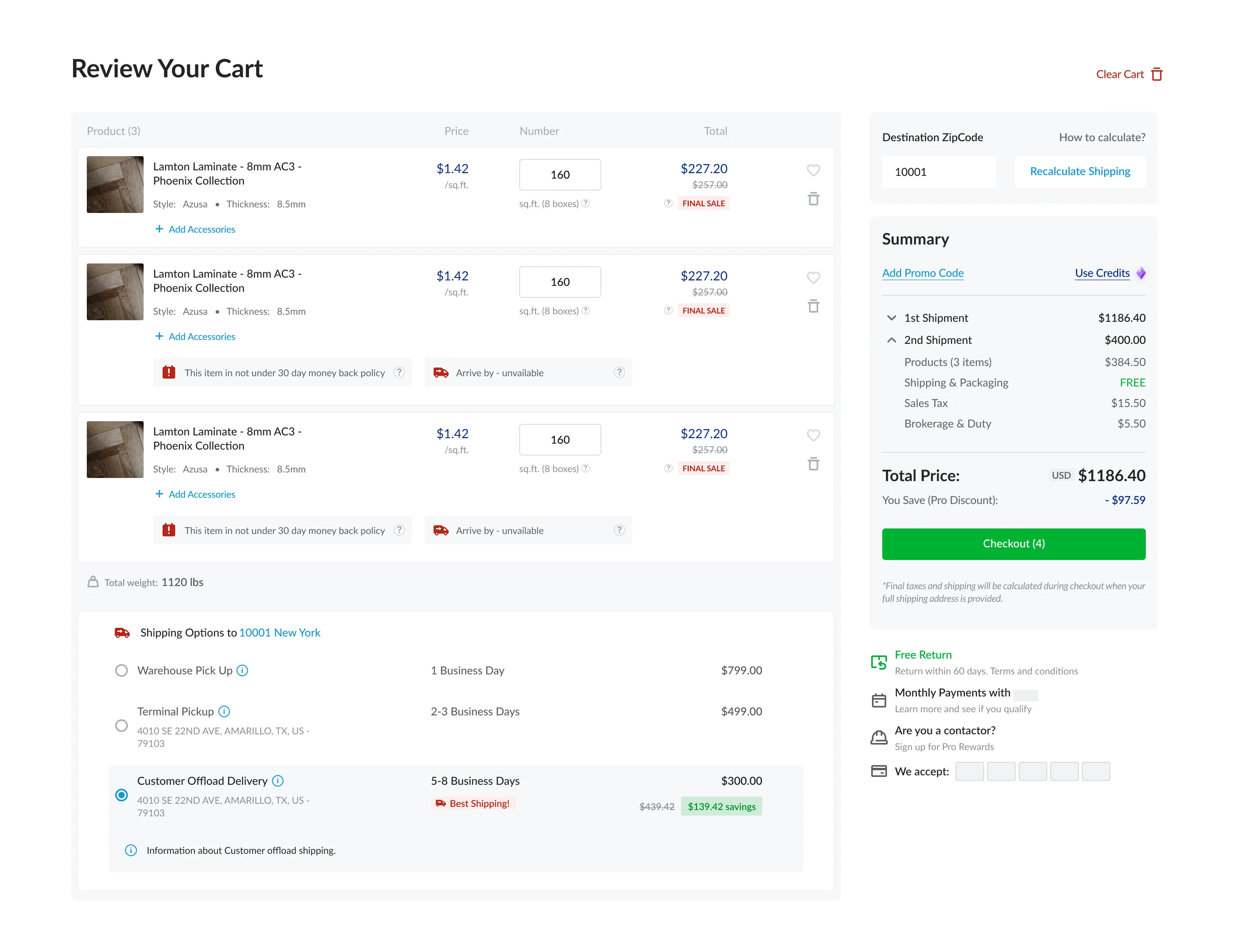This screenshot has height=952, width=1235.
Task: Favorite the third Lamton Laminate item with heart
Action: pyautogui.click(x=813, y=435)
